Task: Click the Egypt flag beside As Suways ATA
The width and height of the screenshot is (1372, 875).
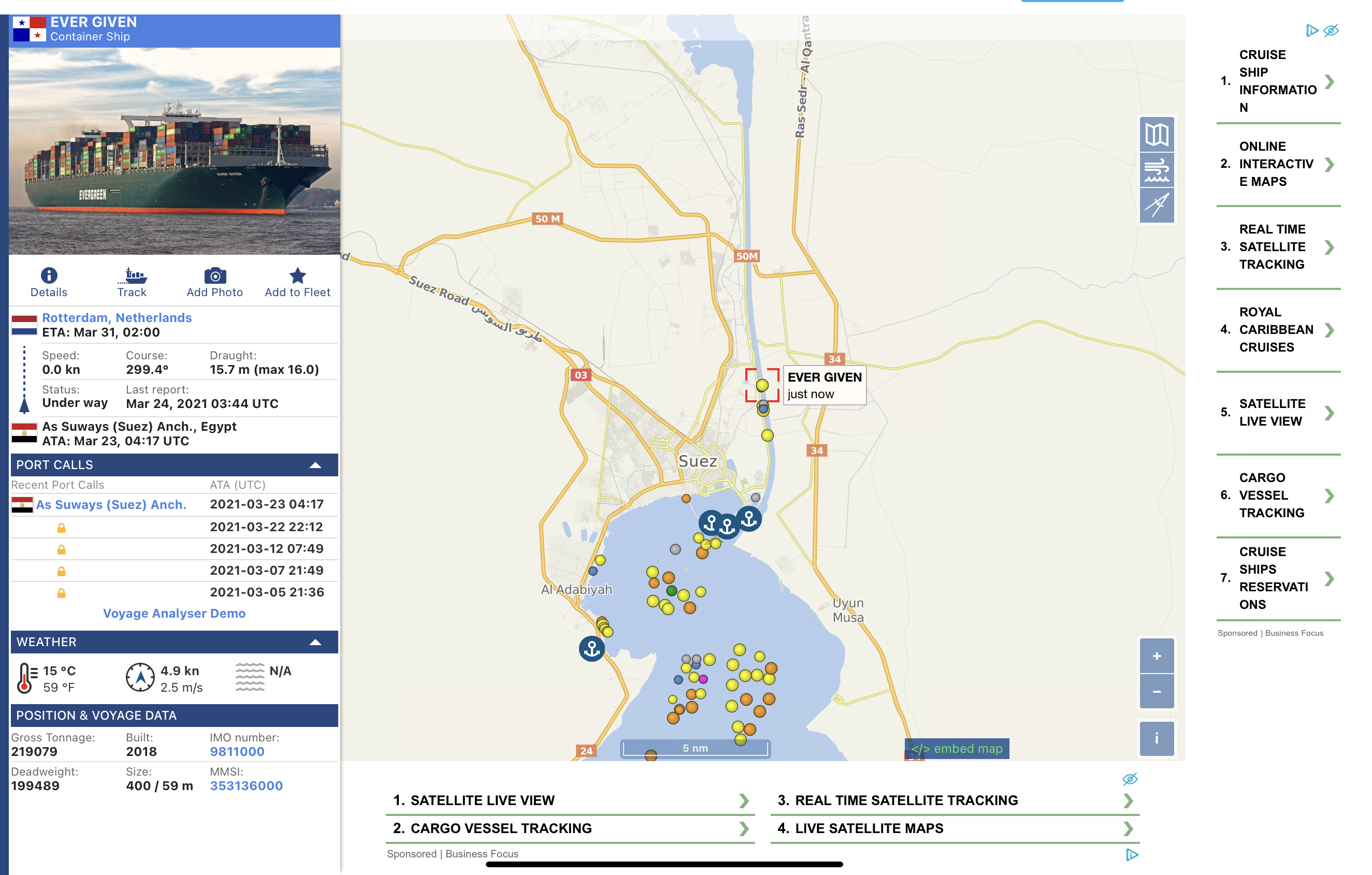Action: [x=24, y=433]
